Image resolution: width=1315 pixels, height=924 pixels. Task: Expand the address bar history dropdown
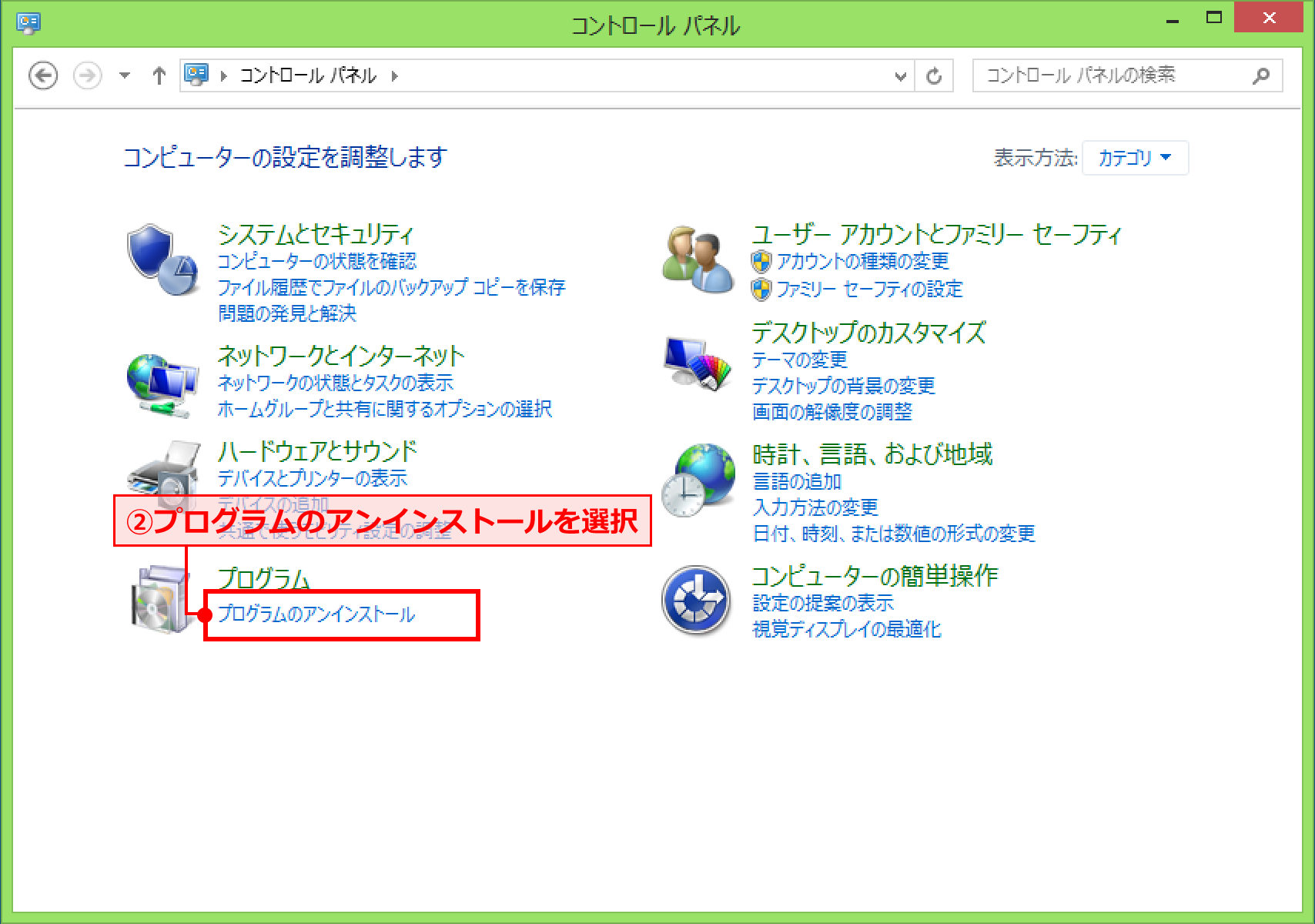900,75
